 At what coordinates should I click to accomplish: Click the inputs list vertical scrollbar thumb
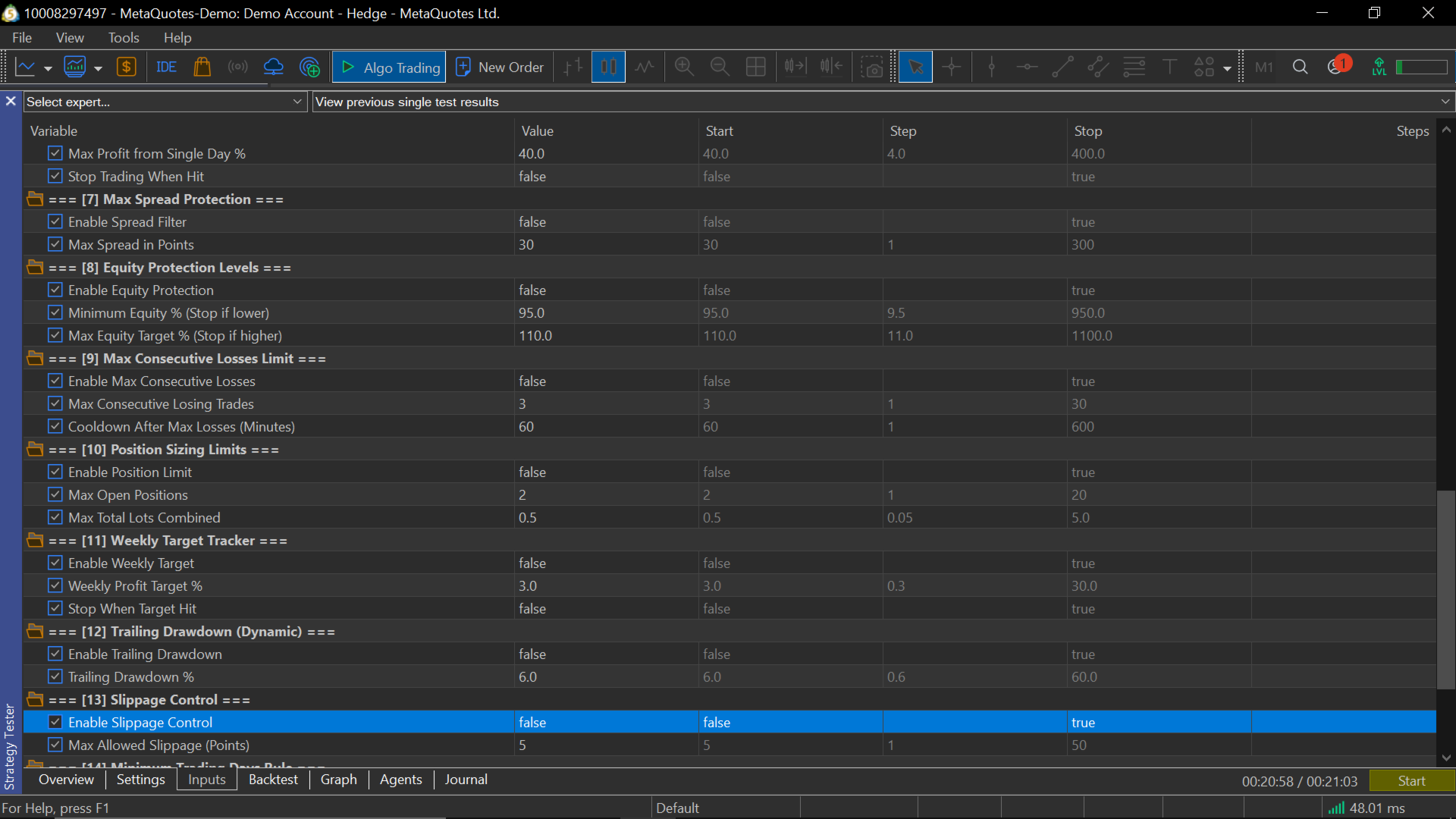1446,590
